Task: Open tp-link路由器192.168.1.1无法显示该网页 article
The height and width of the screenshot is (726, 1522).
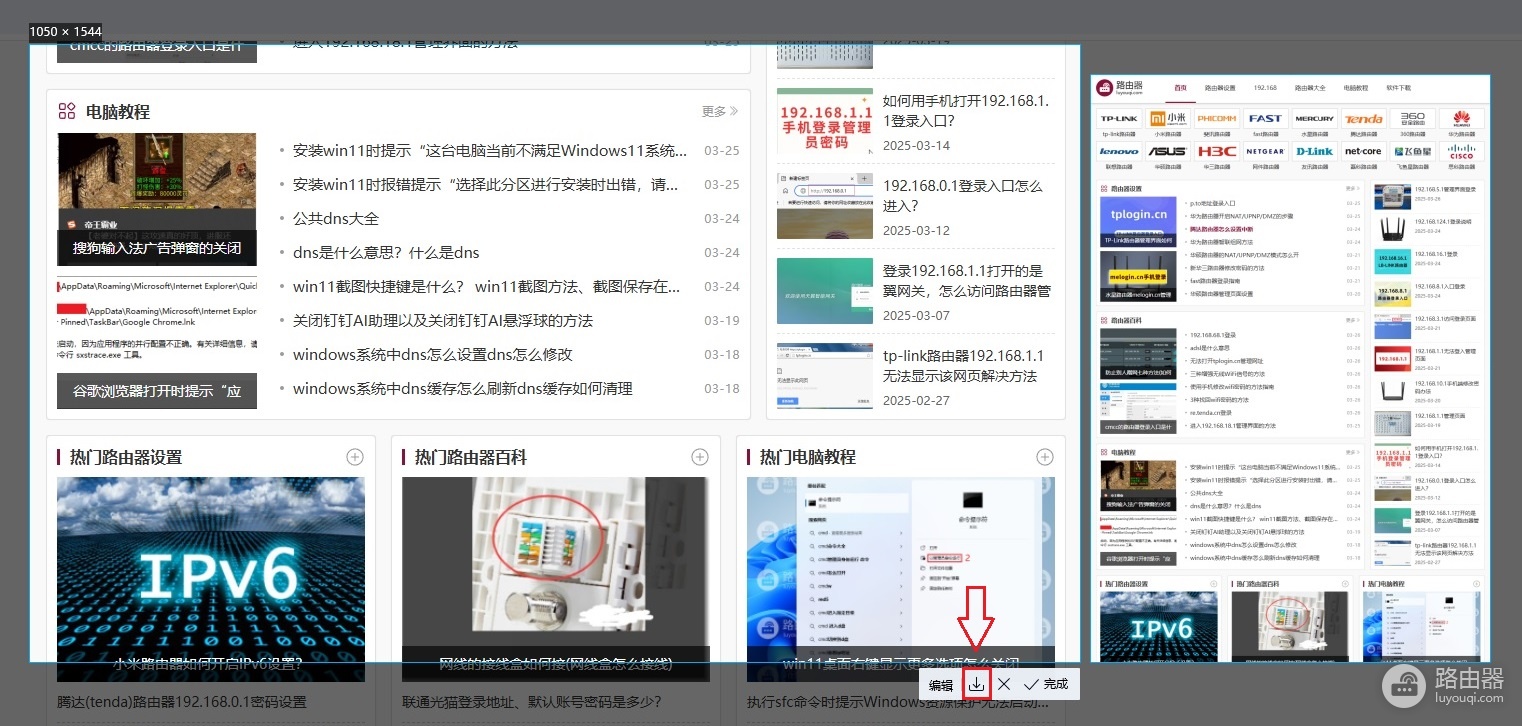Action: pyautogui.click(x=963, y=366)
